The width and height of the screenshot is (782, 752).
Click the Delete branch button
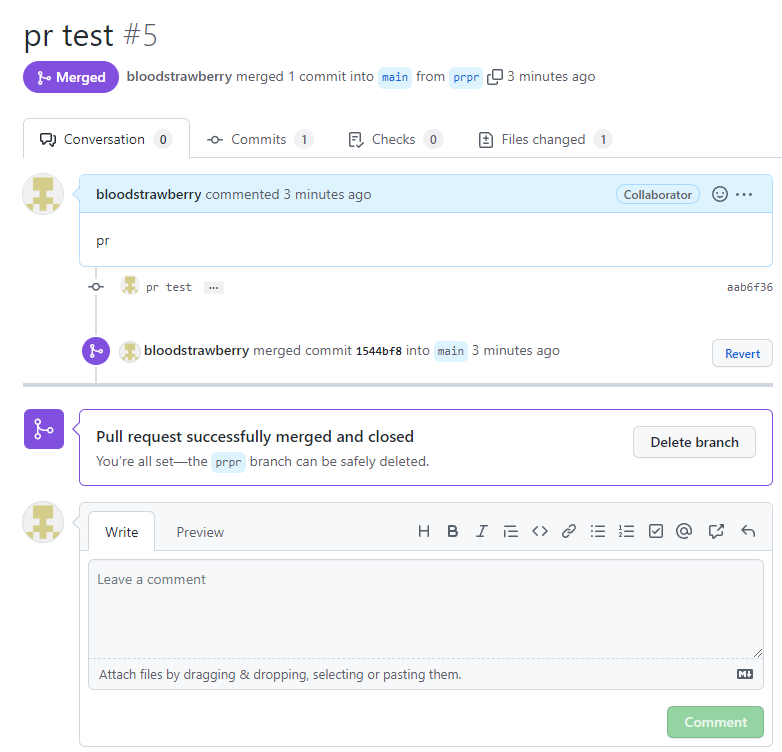694,442
